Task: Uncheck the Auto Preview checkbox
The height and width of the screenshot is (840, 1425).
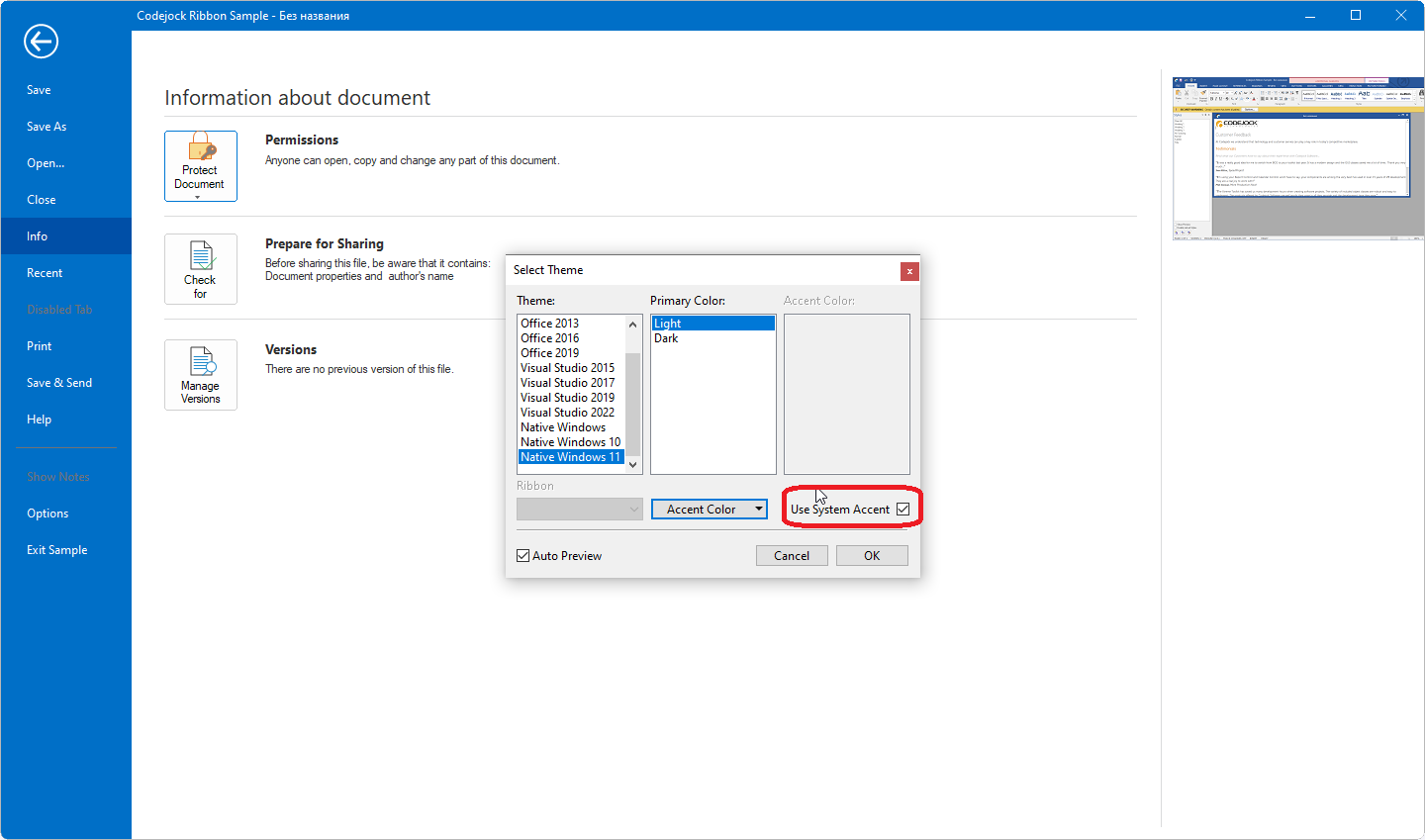Action: 523,556
